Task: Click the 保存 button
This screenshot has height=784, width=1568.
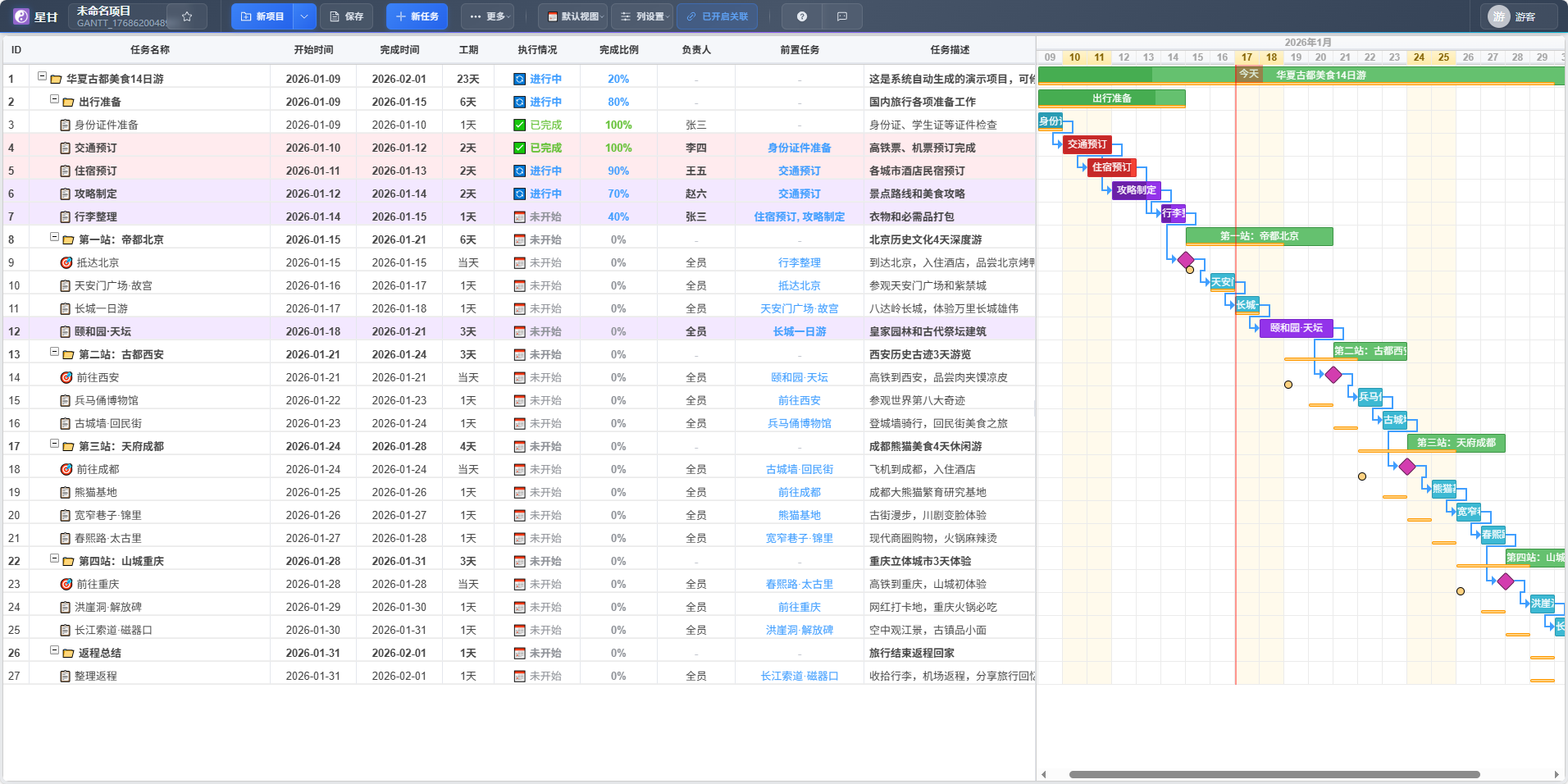Action: [346, 16]
